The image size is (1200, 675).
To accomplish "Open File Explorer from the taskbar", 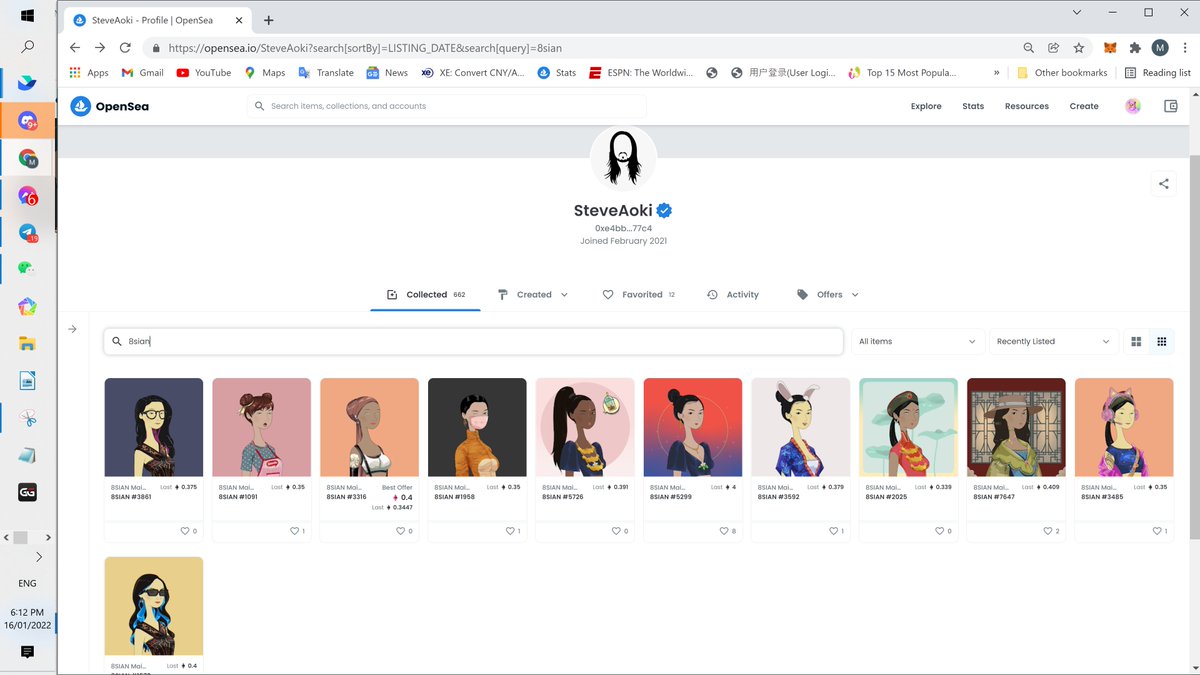I will point(27,344).
